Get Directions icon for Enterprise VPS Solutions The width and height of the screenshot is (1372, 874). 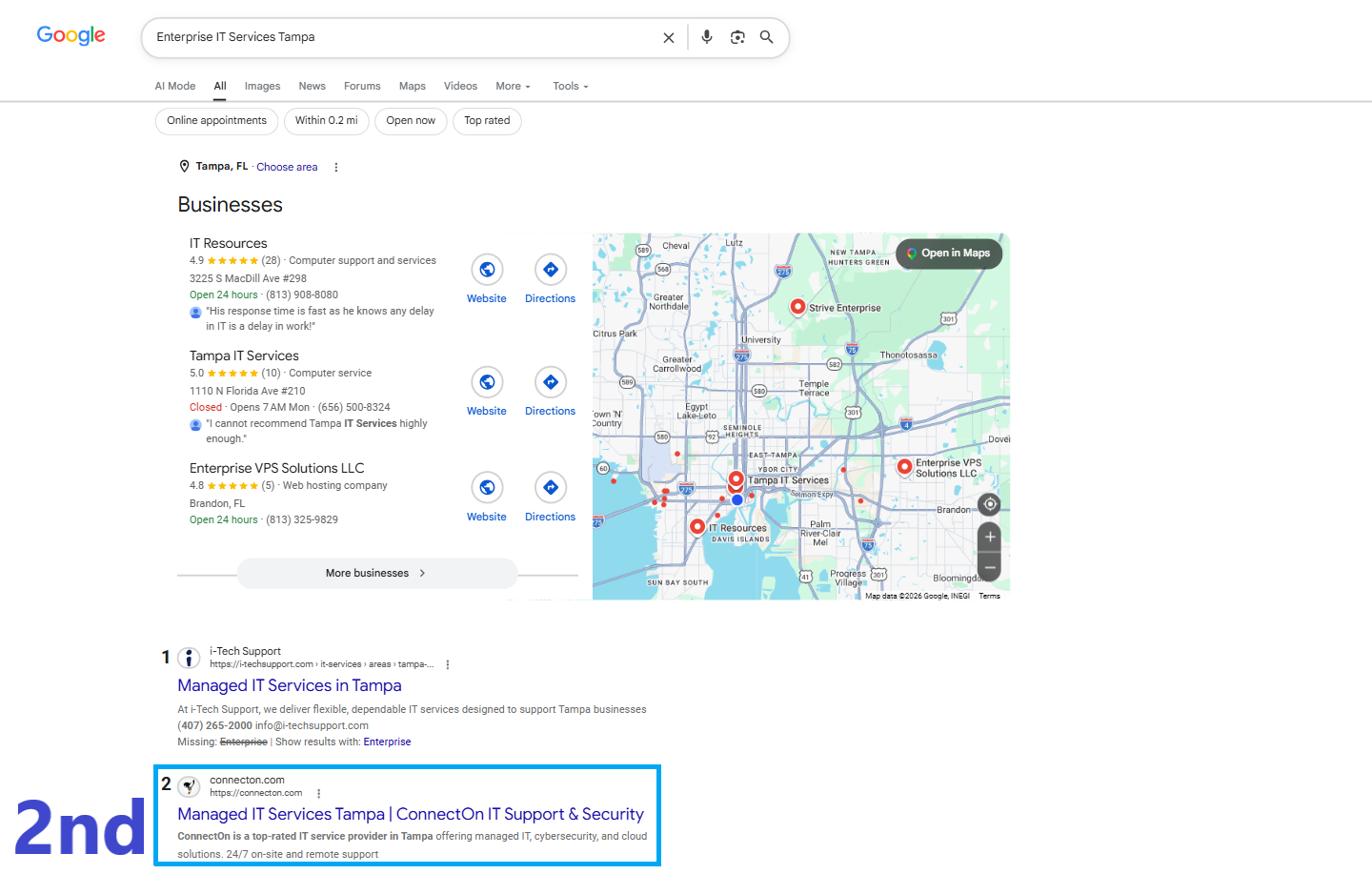(x=551, y=488)
